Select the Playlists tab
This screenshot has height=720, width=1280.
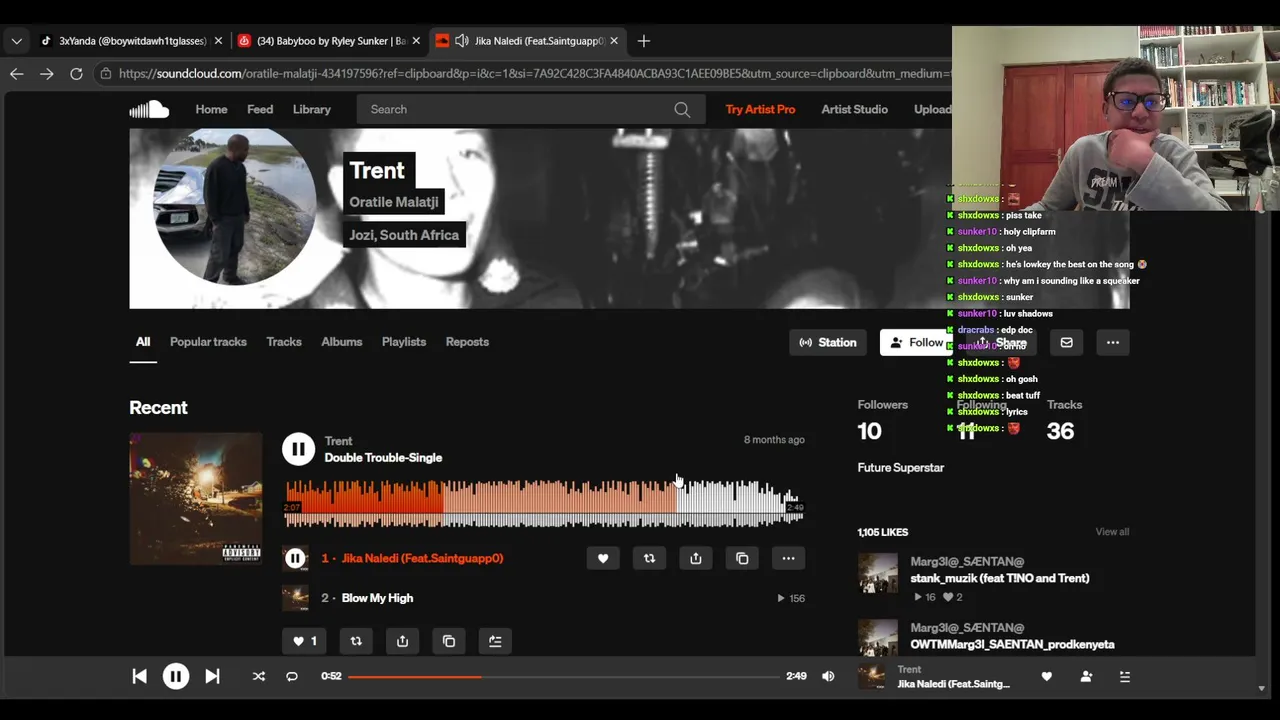[404, 342]
